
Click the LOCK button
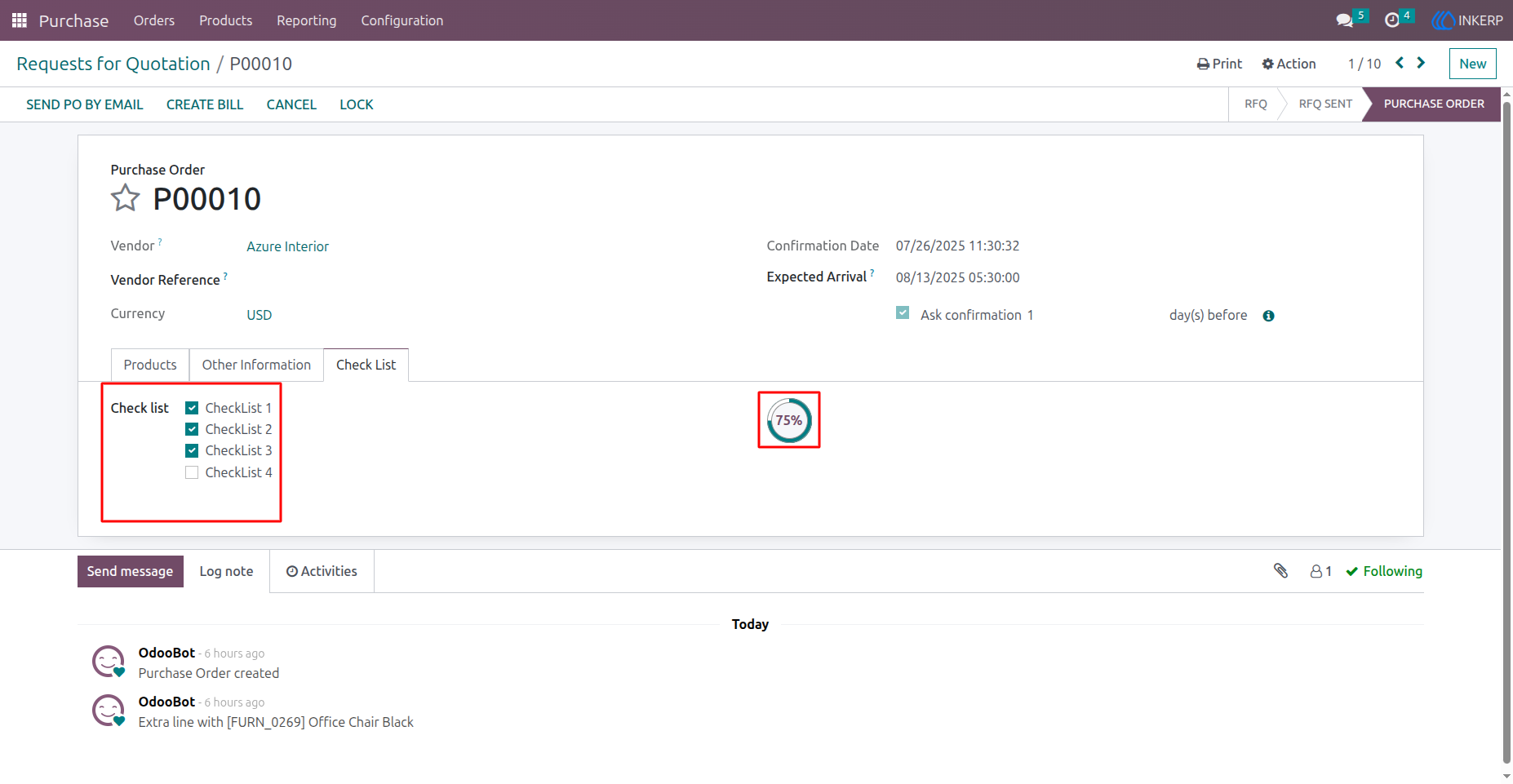tap(357, 104)
